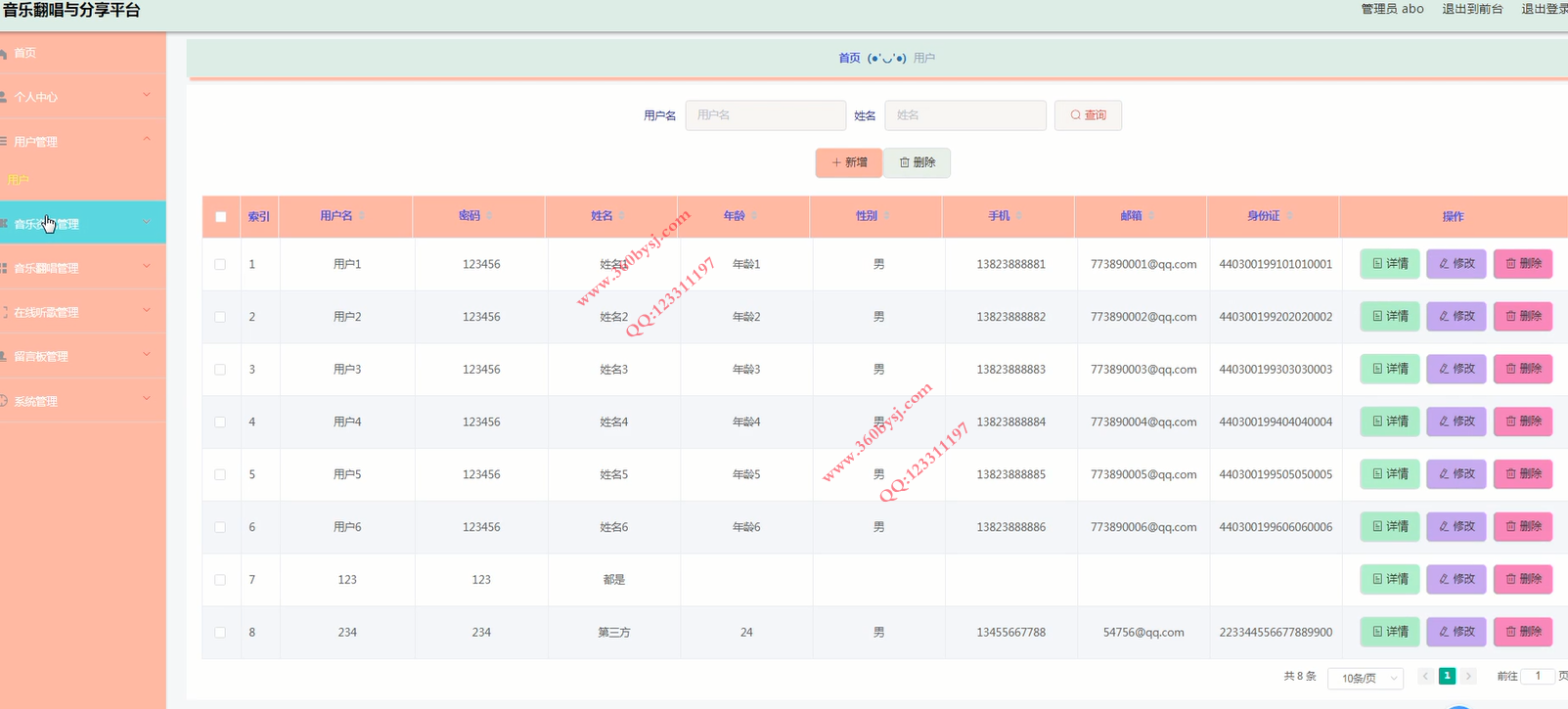1568x709 pixels.
Task: Sort table by 身份证 column sort arrows
Action: [1289, 216]
